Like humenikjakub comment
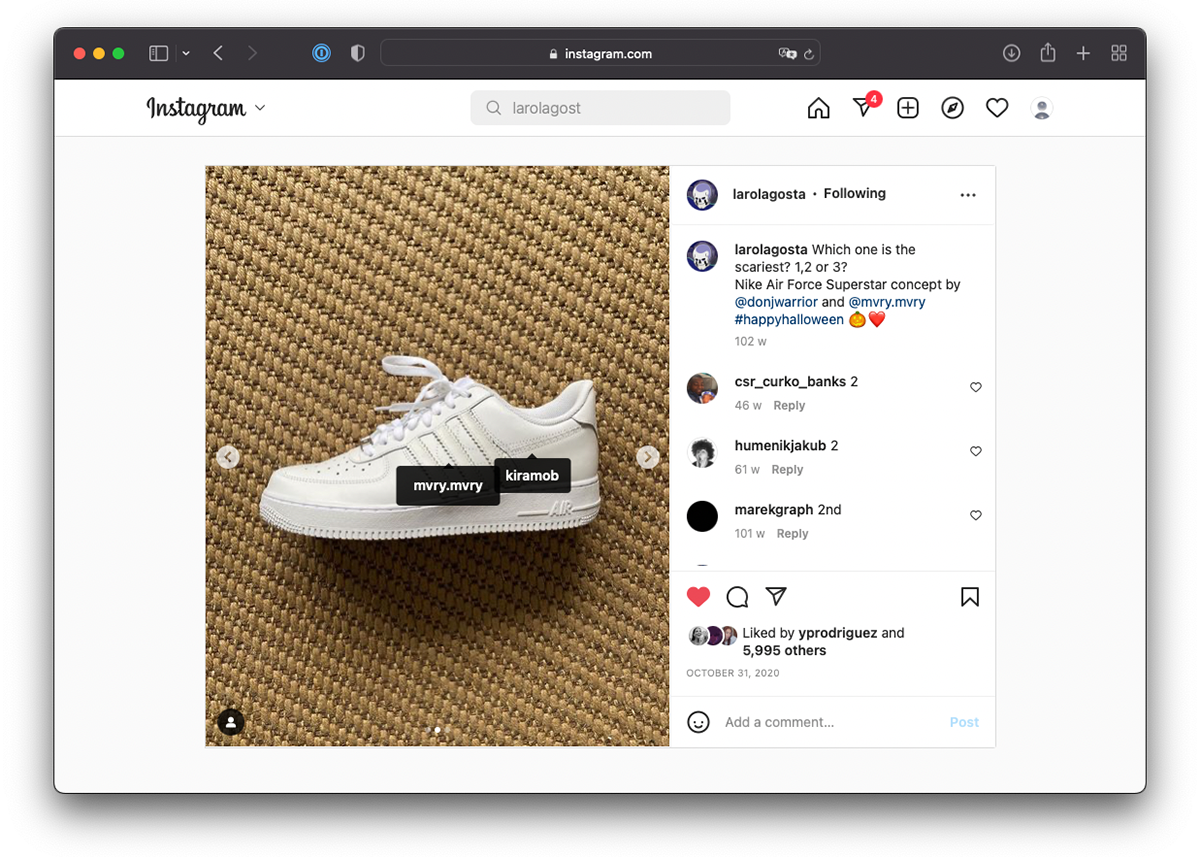 [976, 451]
